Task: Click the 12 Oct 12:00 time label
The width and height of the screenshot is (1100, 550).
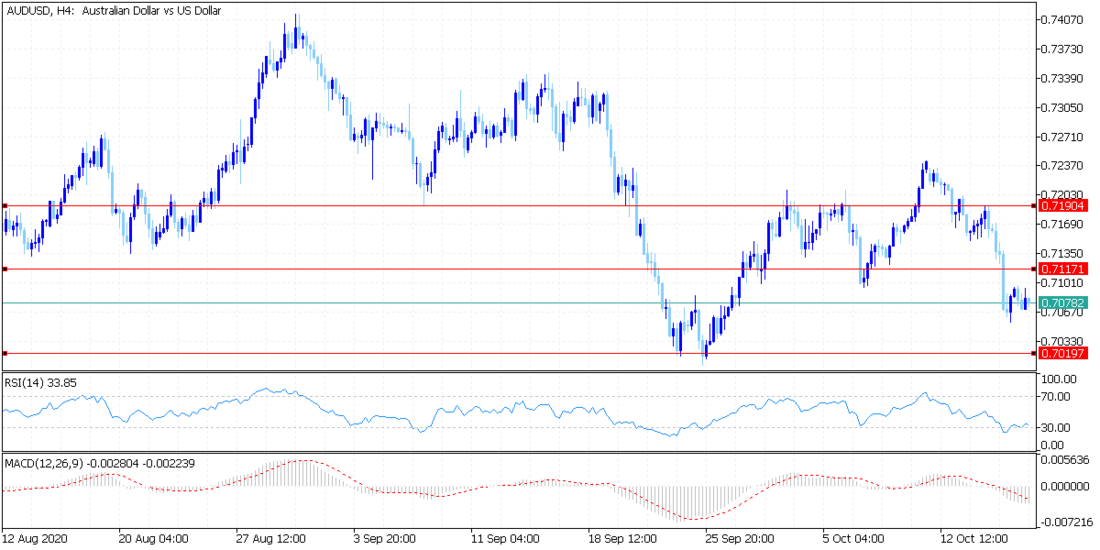Action: pos(976,539)
